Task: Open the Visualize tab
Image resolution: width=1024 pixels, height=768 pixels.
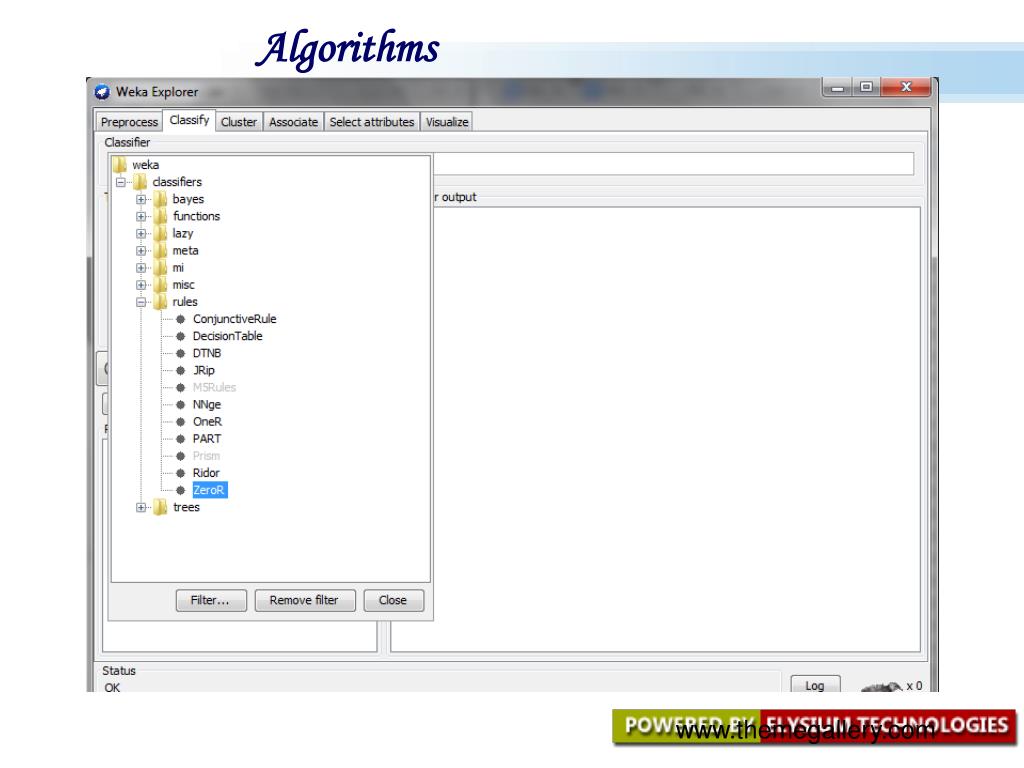Action: coord(447,122)
